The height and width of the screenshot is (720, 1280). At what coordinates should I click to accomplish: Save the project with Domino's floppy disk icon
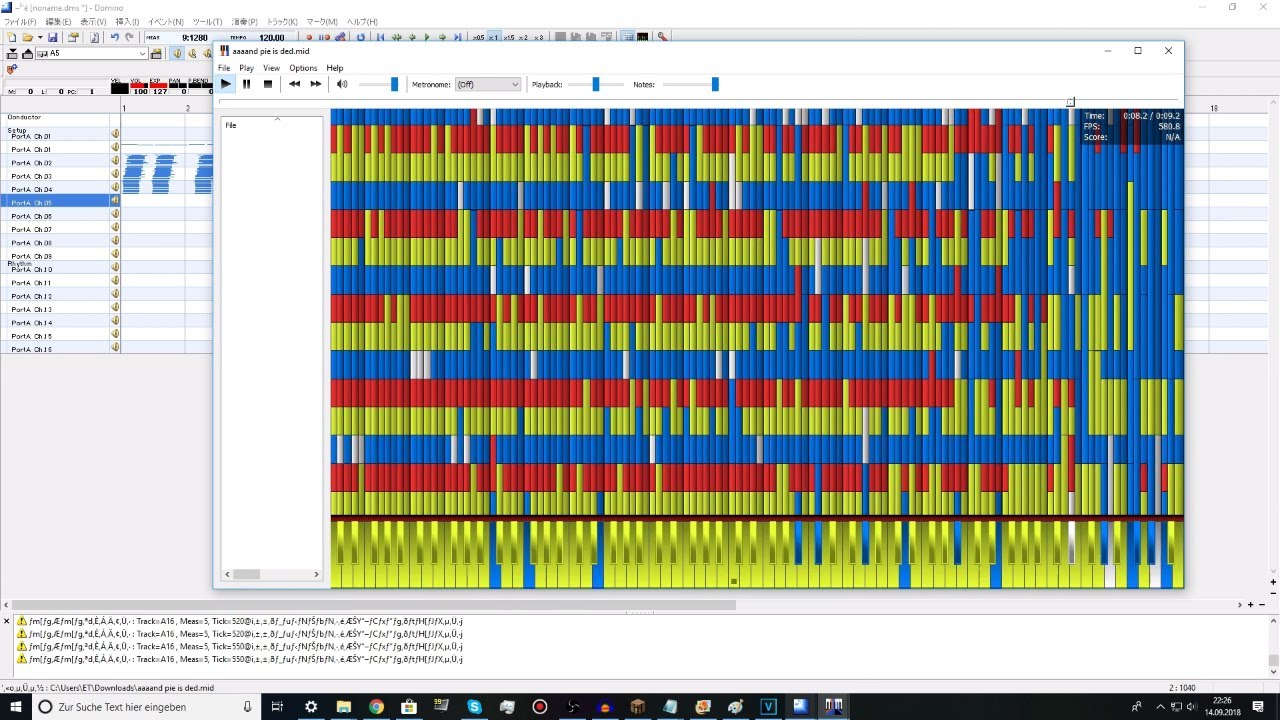52,37
